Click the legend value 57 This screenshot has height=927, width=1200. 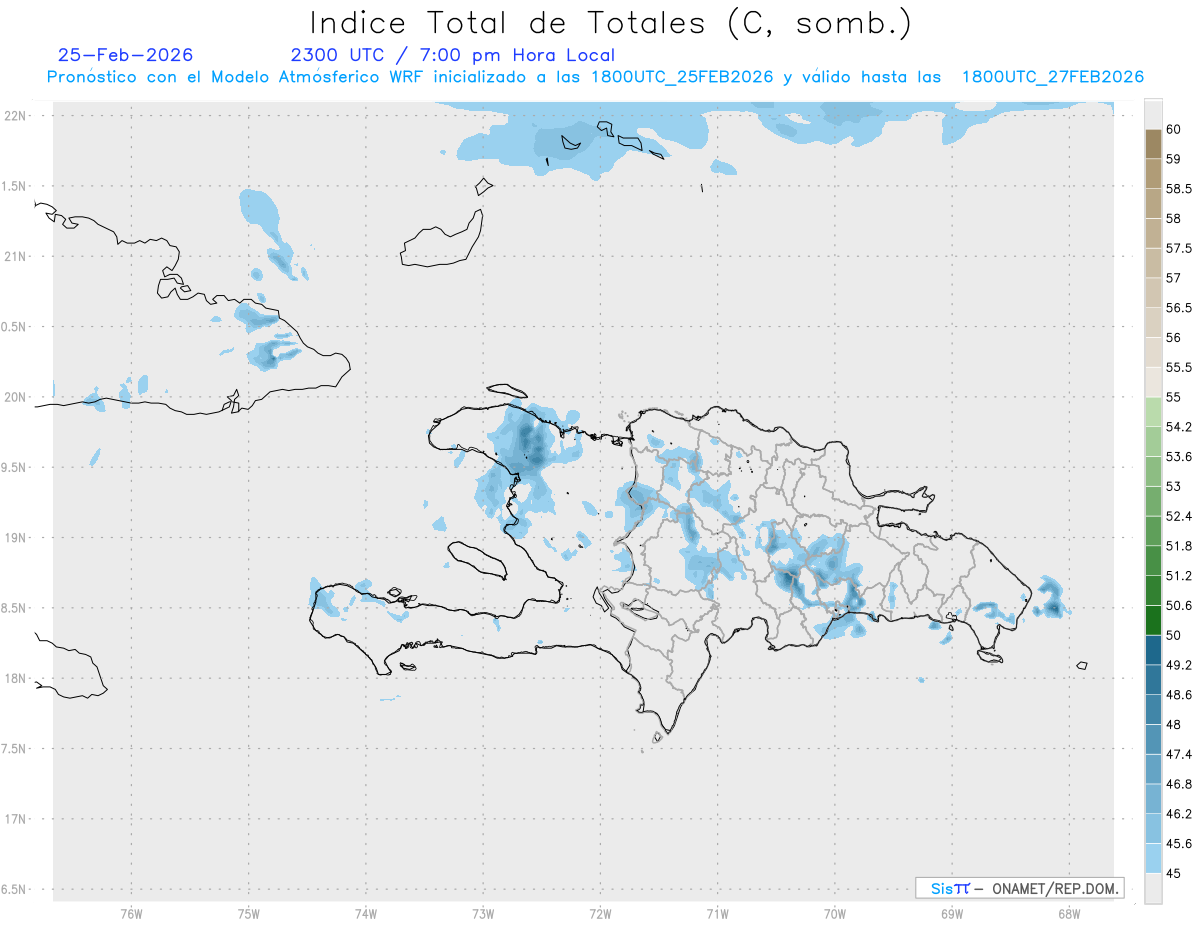[x=1174, y=278]
